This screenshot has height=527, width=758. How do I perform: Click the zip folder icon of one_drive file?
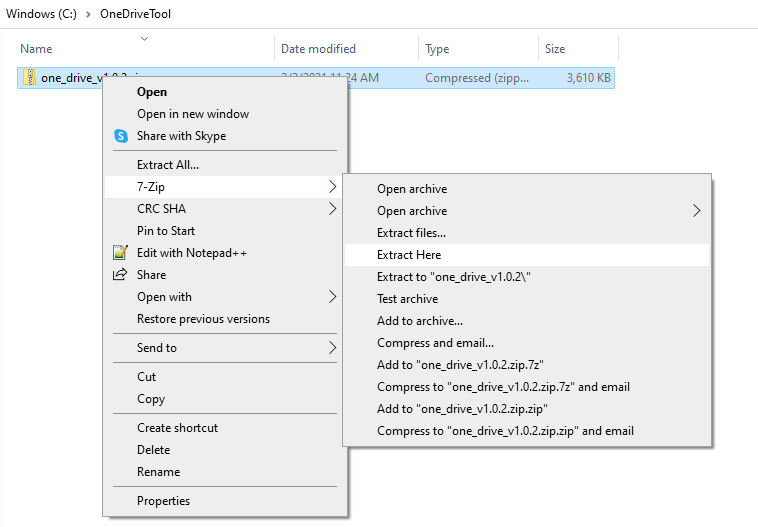click(x=30, y=77)
